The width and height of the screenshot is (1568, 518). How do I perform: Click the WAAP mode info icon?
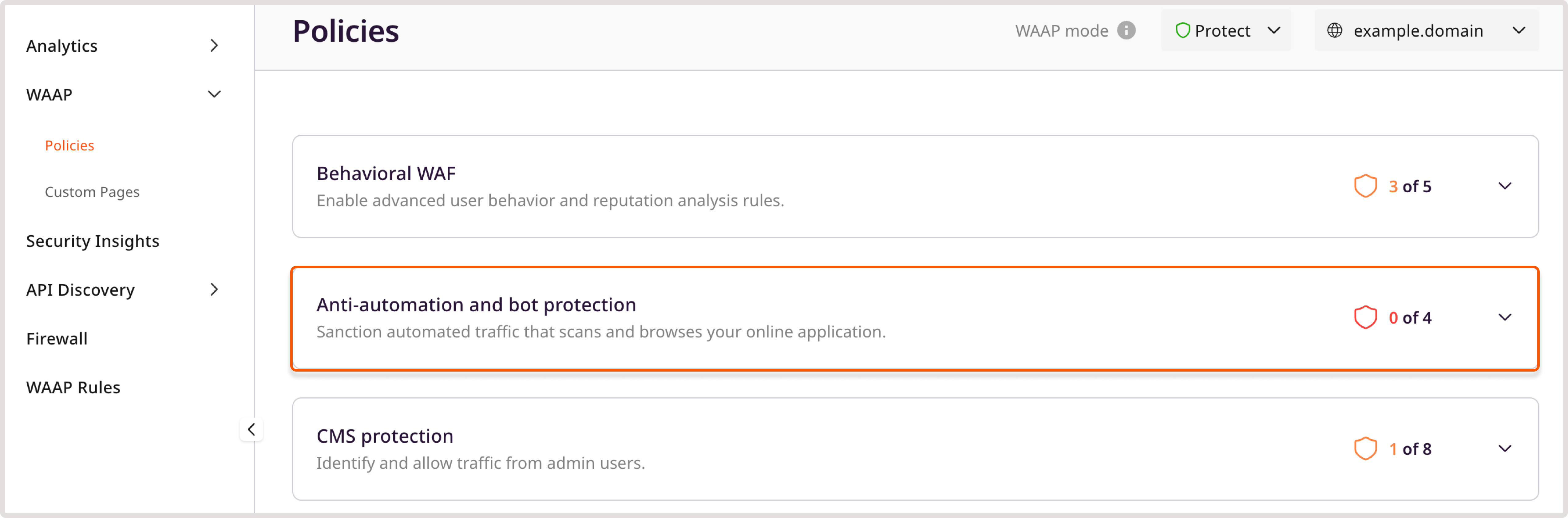coord(1126,30)
